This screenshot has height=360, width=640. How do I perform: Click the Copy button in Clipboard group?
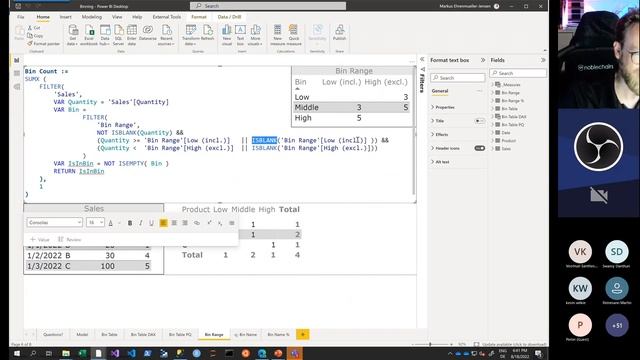click(x=35, y=36)
